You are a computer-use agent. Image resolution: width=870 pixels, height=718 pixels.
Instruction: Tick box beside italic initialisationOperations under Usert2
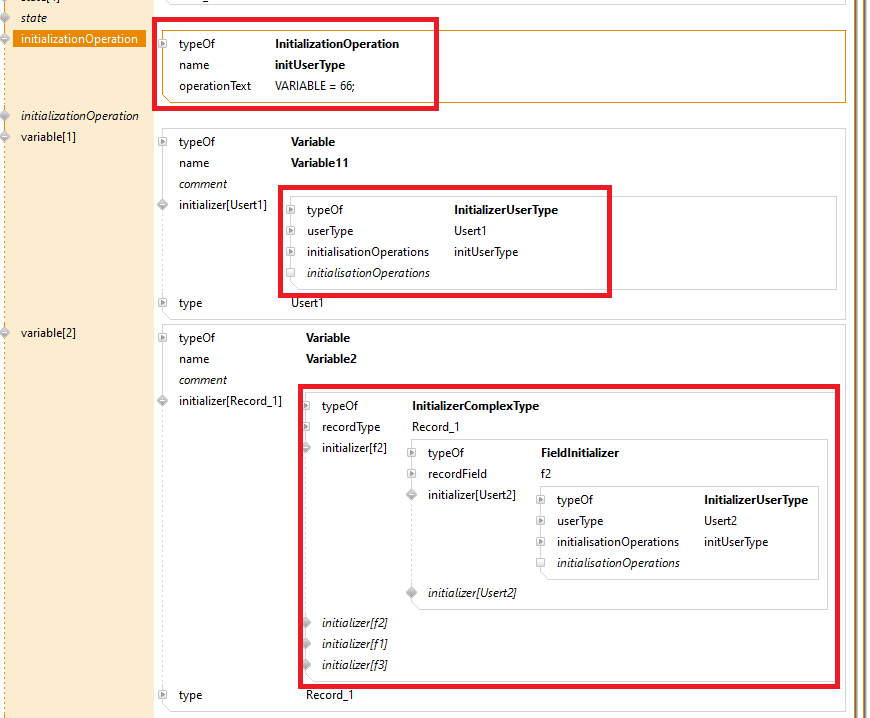point(541,563)
